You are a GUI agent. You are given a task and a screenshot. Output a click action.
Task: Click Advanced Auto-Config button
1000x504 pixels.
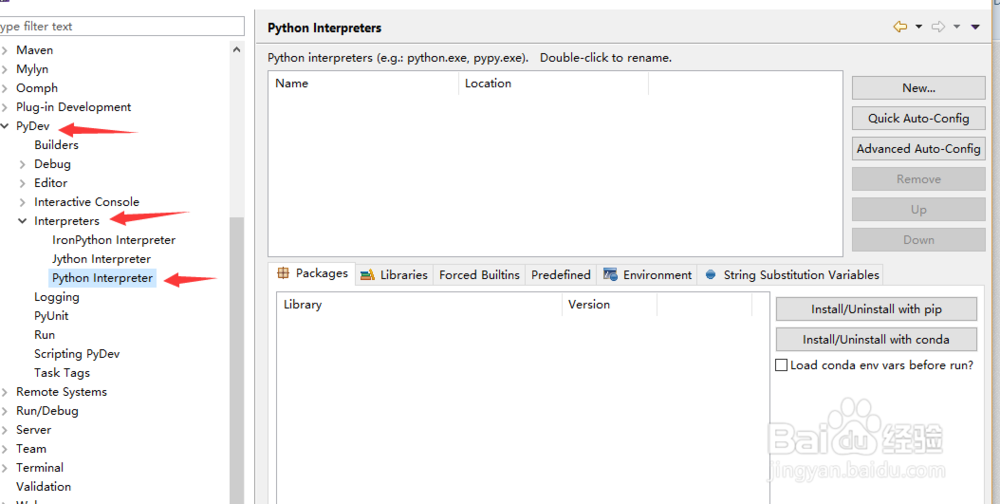point(918,149)
